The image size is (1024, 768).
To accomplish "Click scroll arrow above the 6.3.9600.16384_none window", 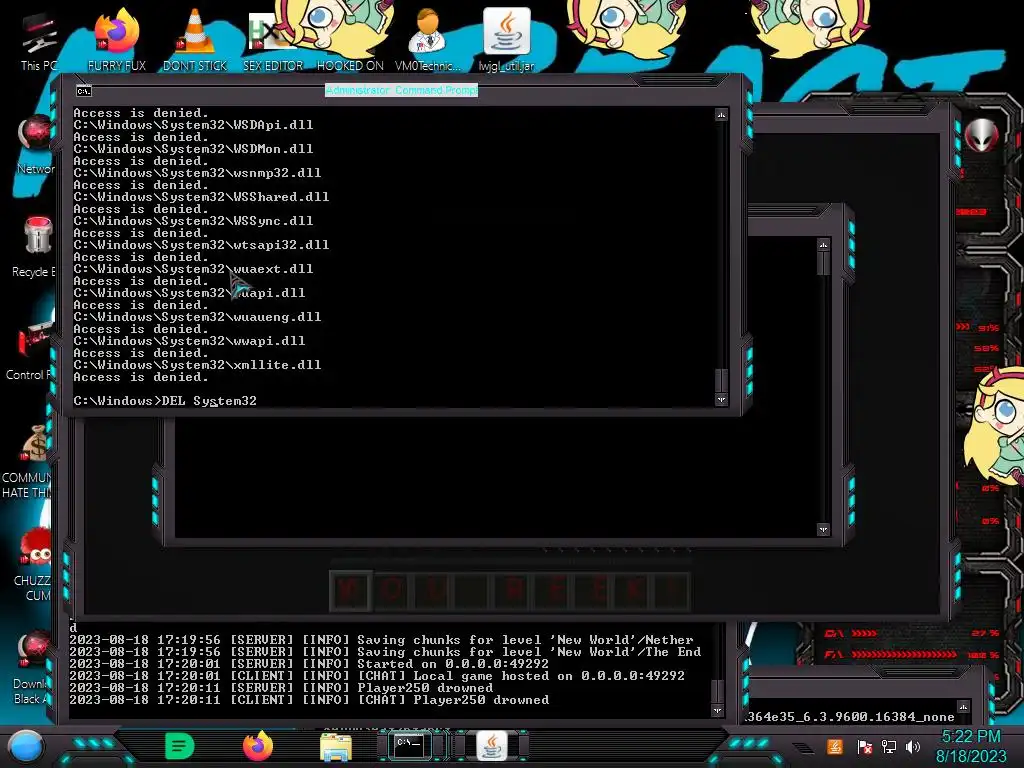I will 963,706.
